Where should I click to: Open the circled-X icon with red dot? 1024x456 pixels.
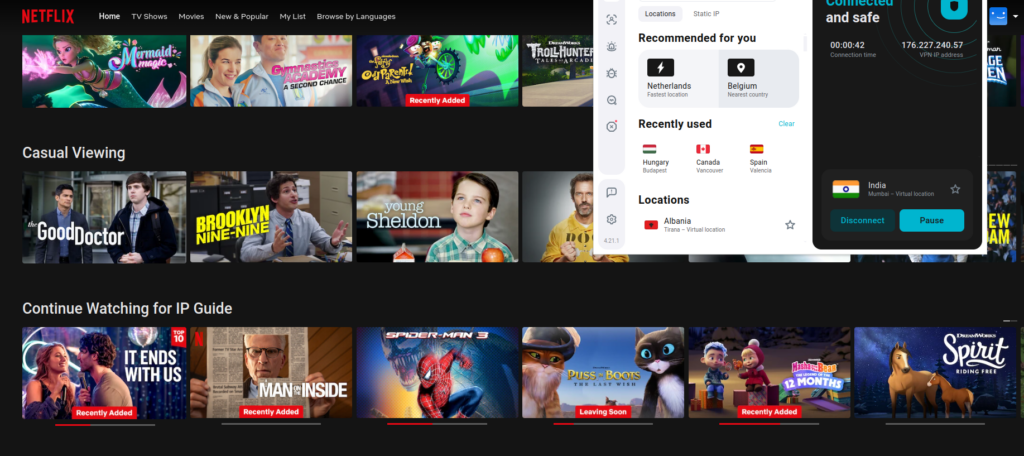(611, 126)
